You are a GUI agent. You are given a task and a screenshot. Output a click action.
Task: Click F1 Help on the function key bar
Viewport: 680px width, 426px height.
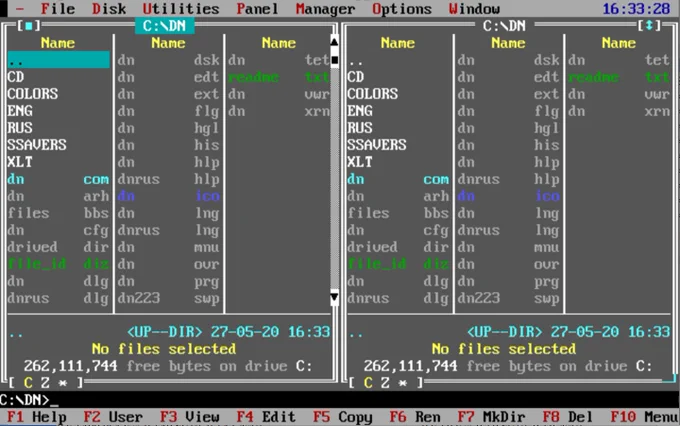pos(36,417)
